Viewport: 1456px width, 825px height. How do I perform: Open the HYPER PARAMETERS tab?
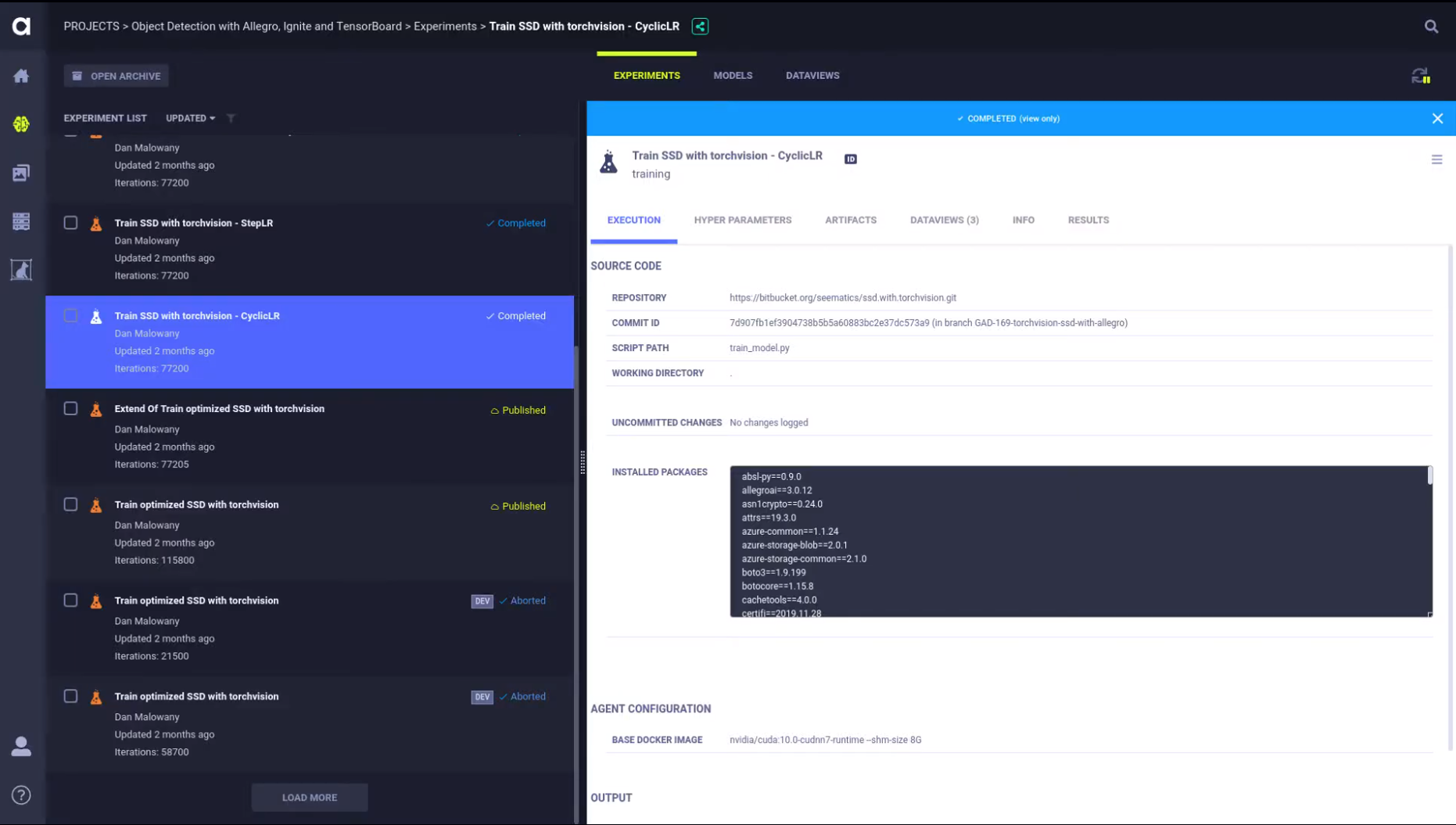[743, 221]
